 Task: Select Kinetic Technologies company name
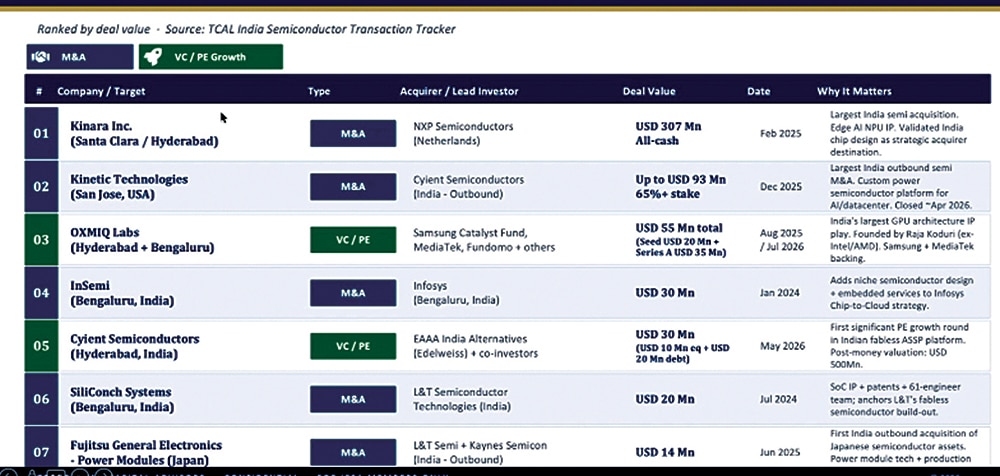pos(129,179)
